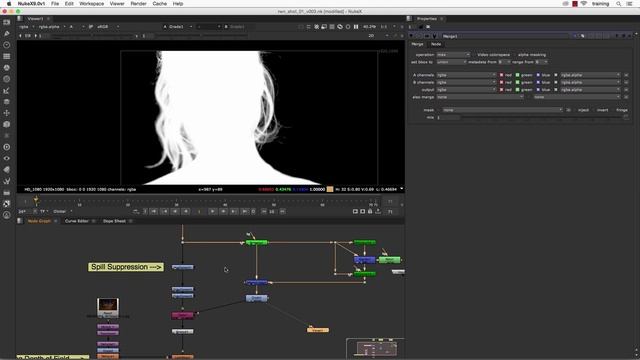Open the Workspace menu
Viewport: 640px width, 360px height.
(91, 4)
